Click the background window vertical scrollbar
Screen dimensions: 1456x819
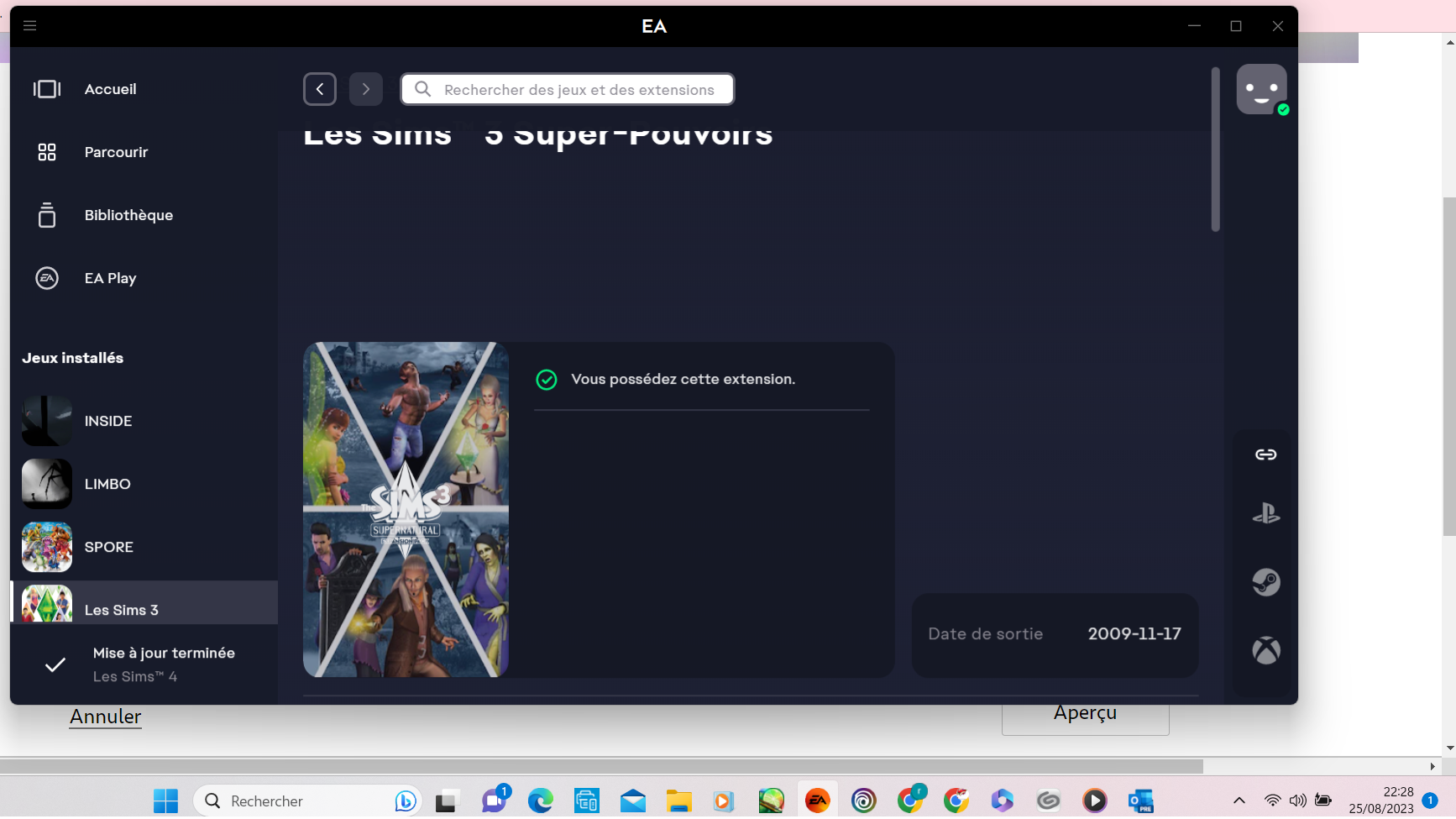[1449, 366]
